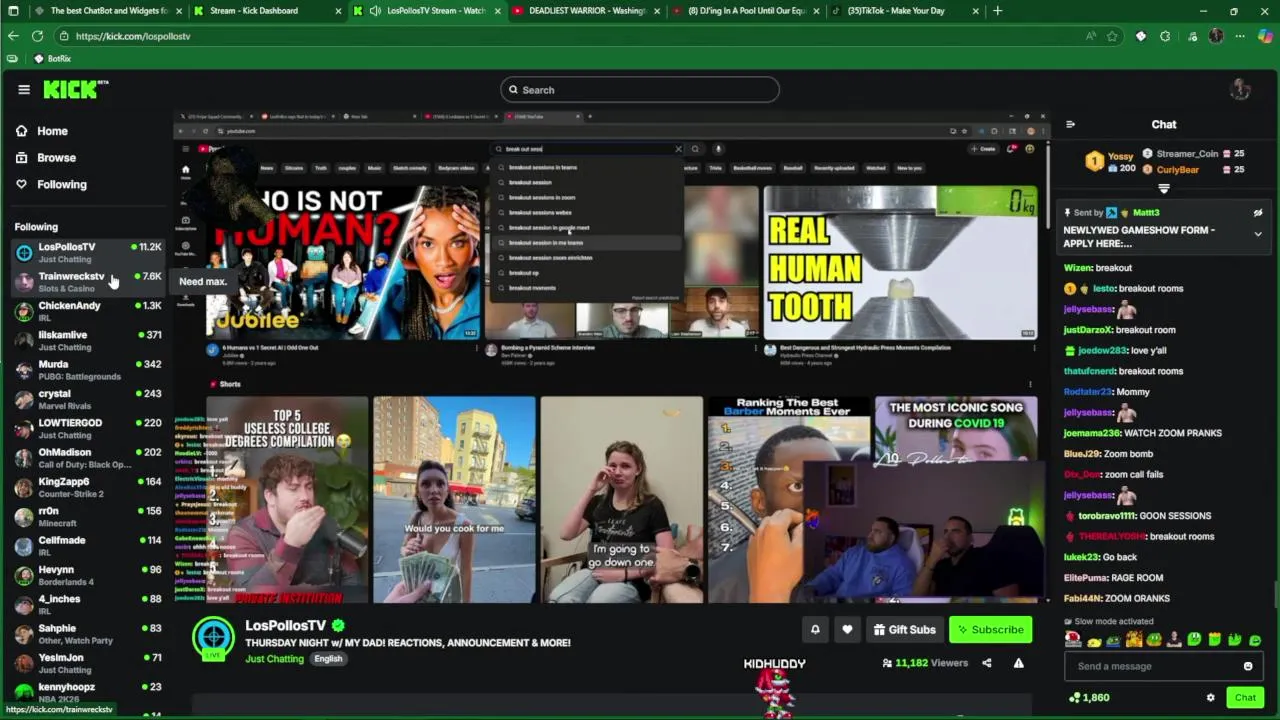
Task: Click the notification bell for LosPollosTV
Action: pyautogui.click(x=815, y=630)
